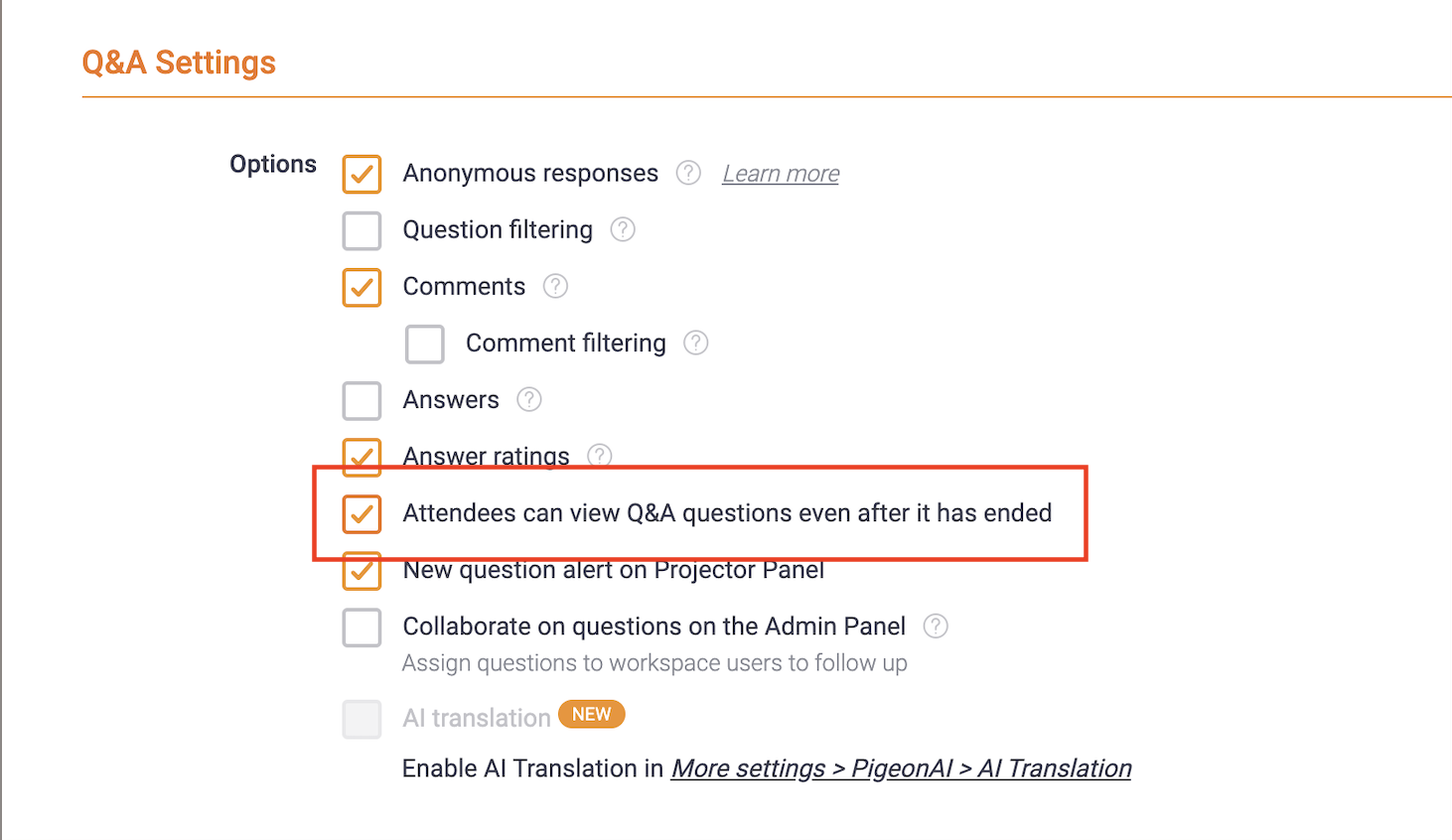
Task: Click help icon beside Answer ratings
Action: click(600, 455)
